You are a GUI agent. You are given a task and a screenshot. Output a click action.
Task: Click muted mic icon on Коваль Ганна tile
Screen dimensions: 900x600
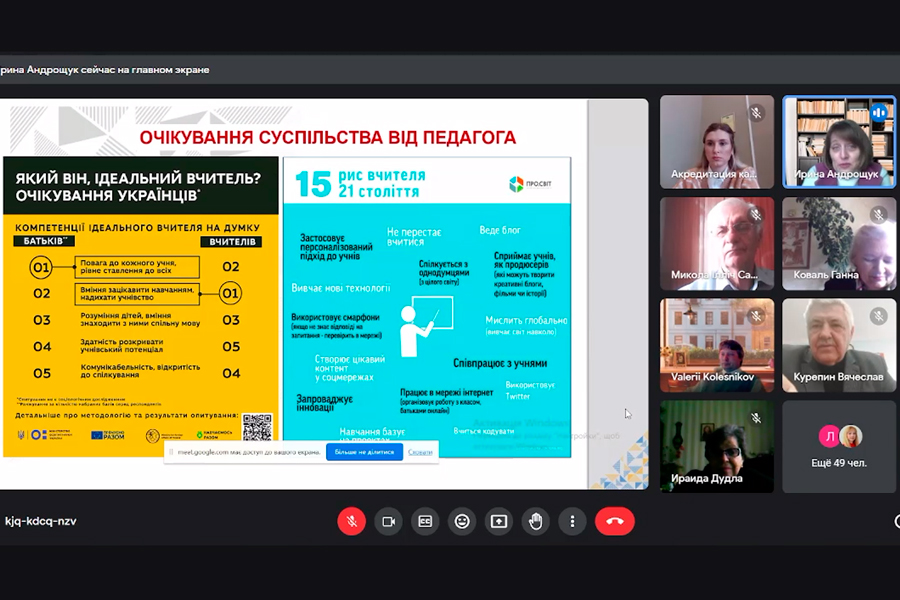click(x=879, y=215)
